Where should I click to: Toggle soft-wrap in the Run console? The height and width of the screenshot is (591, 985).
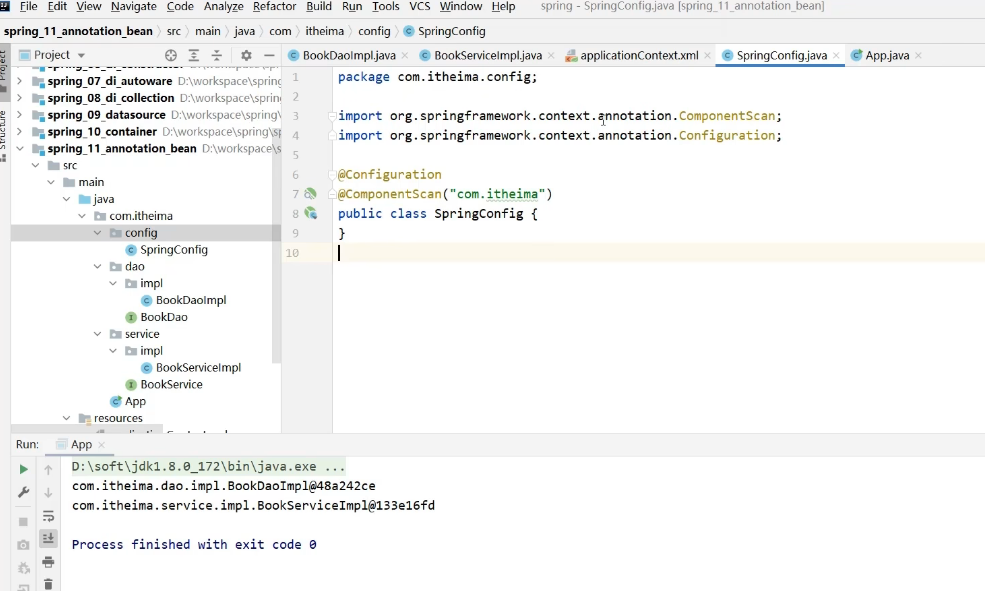[x=48, y=516]
